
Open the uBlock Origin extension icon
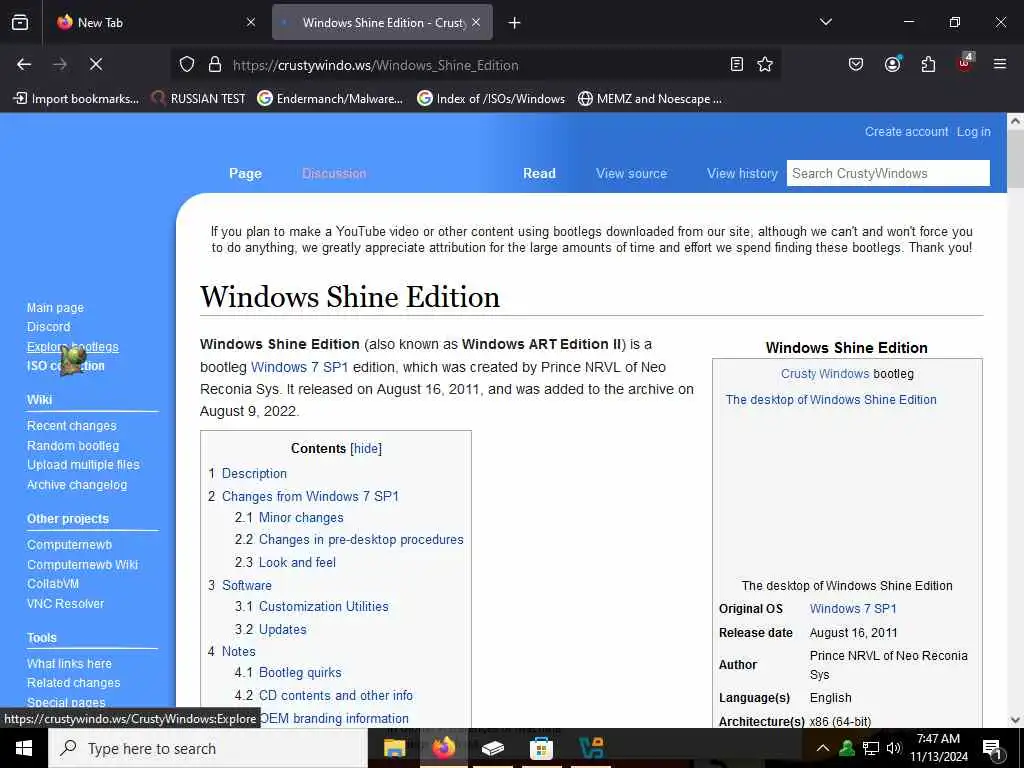tap(965, 63)
